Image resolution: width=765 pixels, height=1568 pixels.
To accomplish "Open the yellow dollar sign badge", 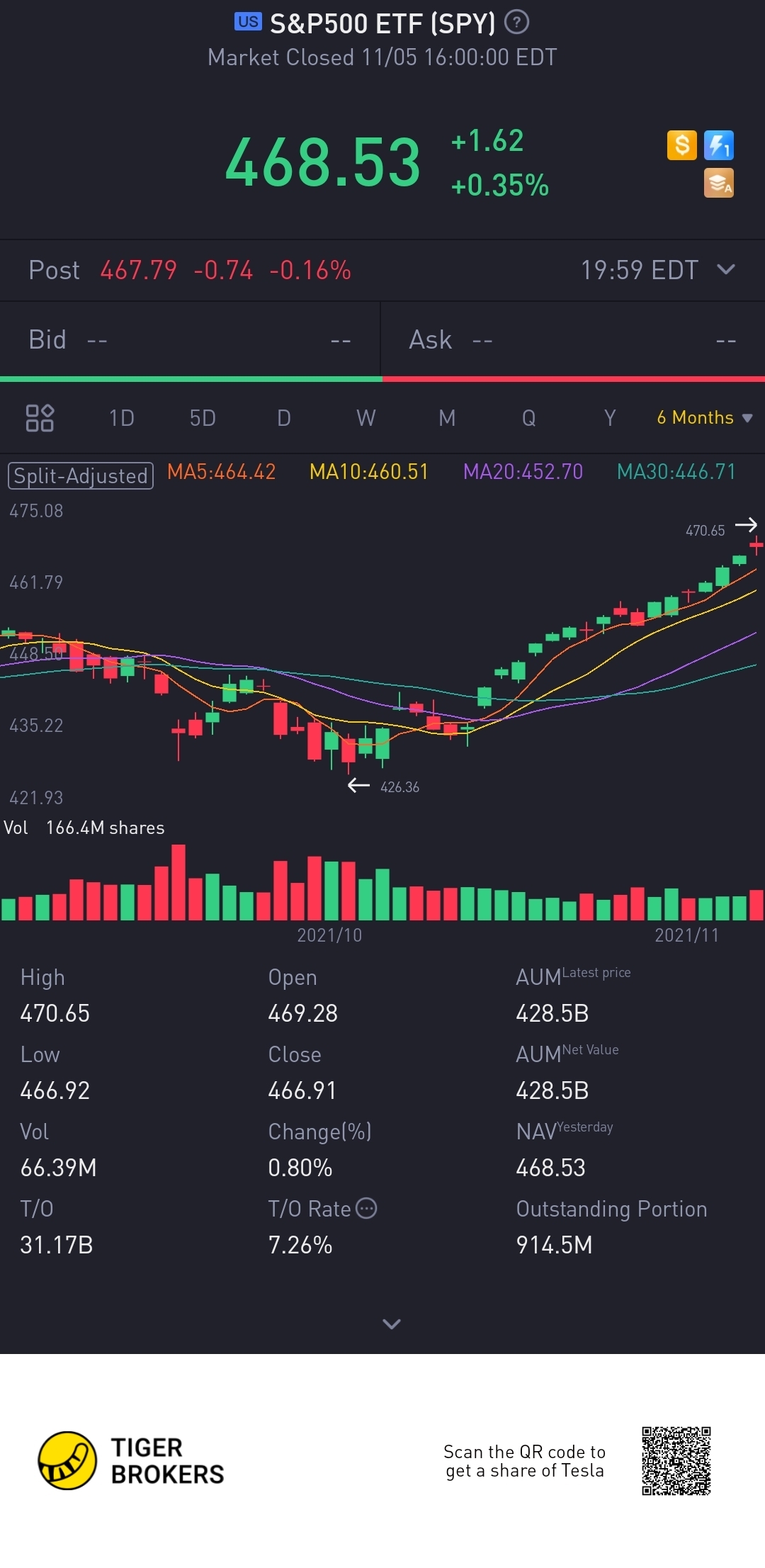I will point(682,145).
